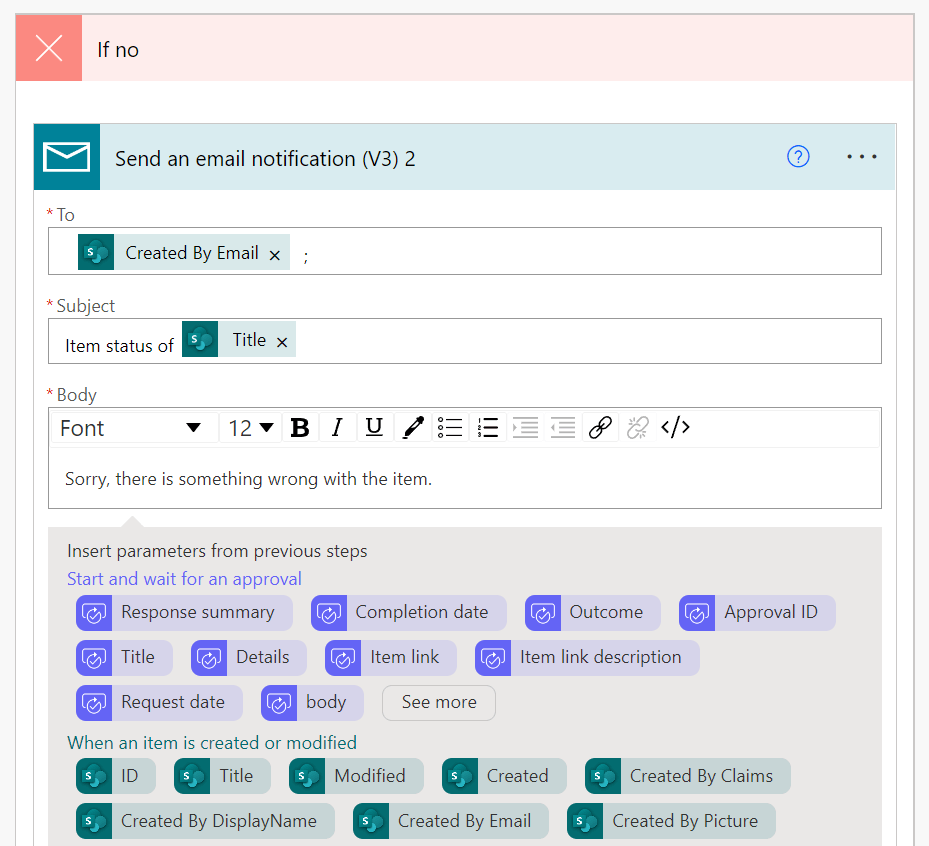Viewport: 929px width, 846px height.
Task: Click into the To recipients field
Action: [x=464, y=251]
